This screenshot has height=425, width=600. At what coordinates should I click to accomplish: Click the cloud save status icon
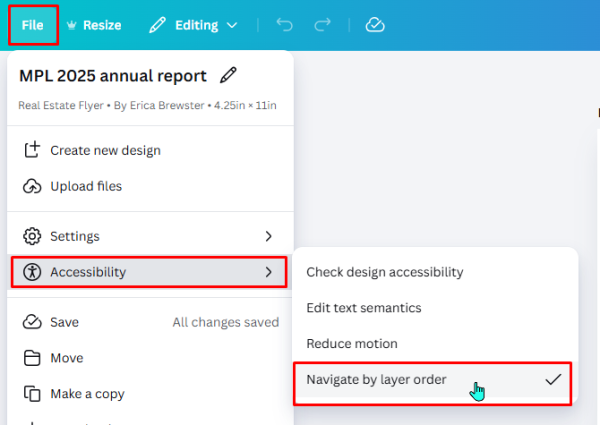point(375,25)
